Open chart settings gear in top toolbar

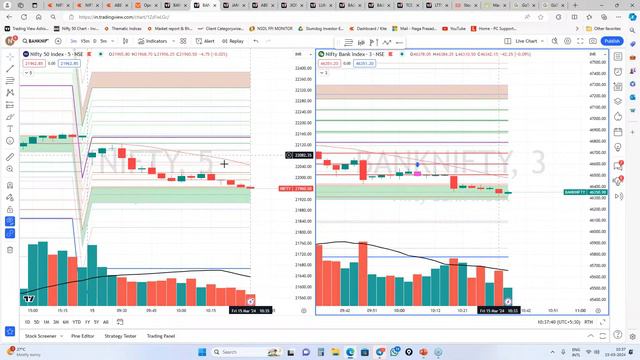point(567,41)
